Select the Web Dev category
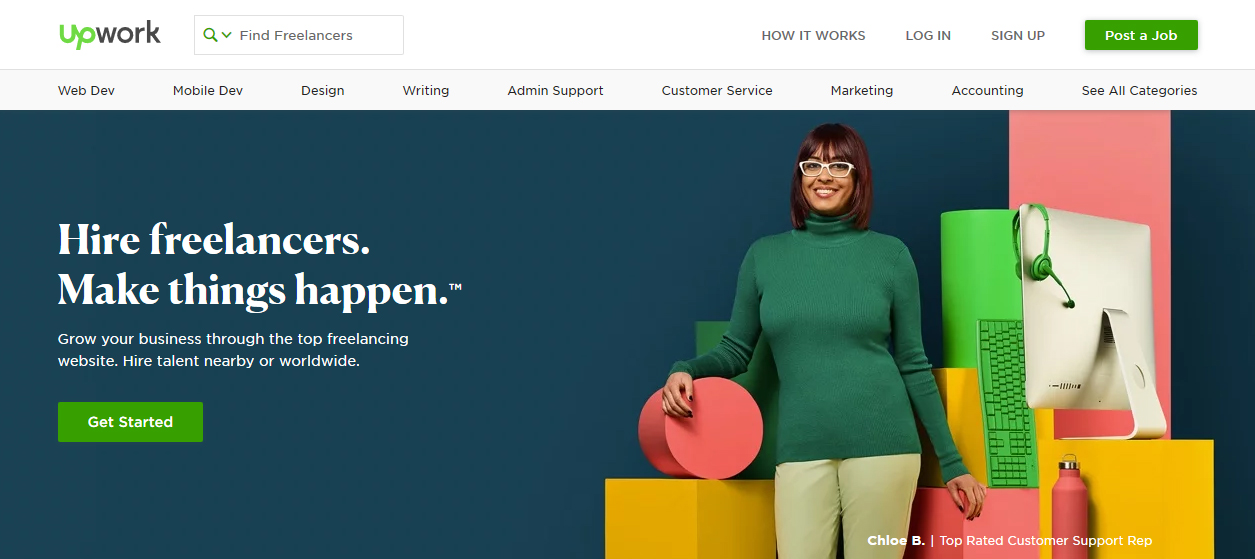This screenshot has height=559, width=1255. pyautogui.click(x=86, y=90)
